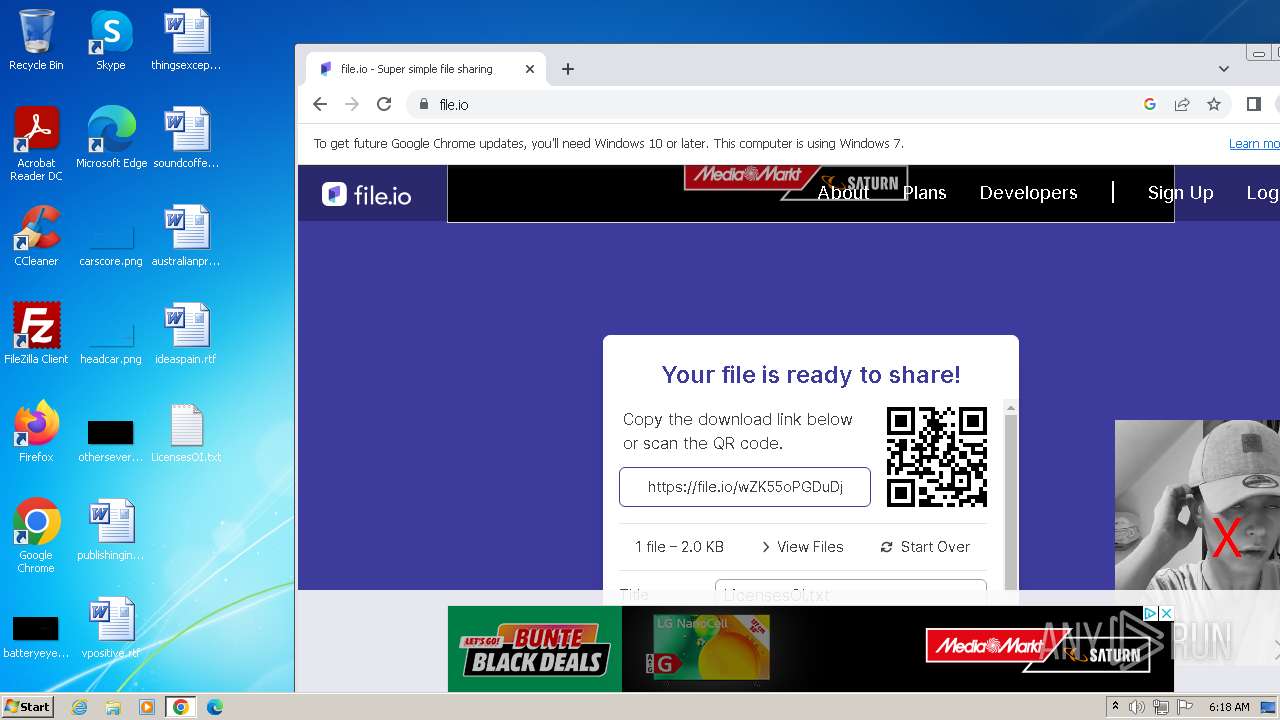The height and width of the screenshot is (720, 1280).
Task: Reload the file.io page
Action: pos(384,104)
